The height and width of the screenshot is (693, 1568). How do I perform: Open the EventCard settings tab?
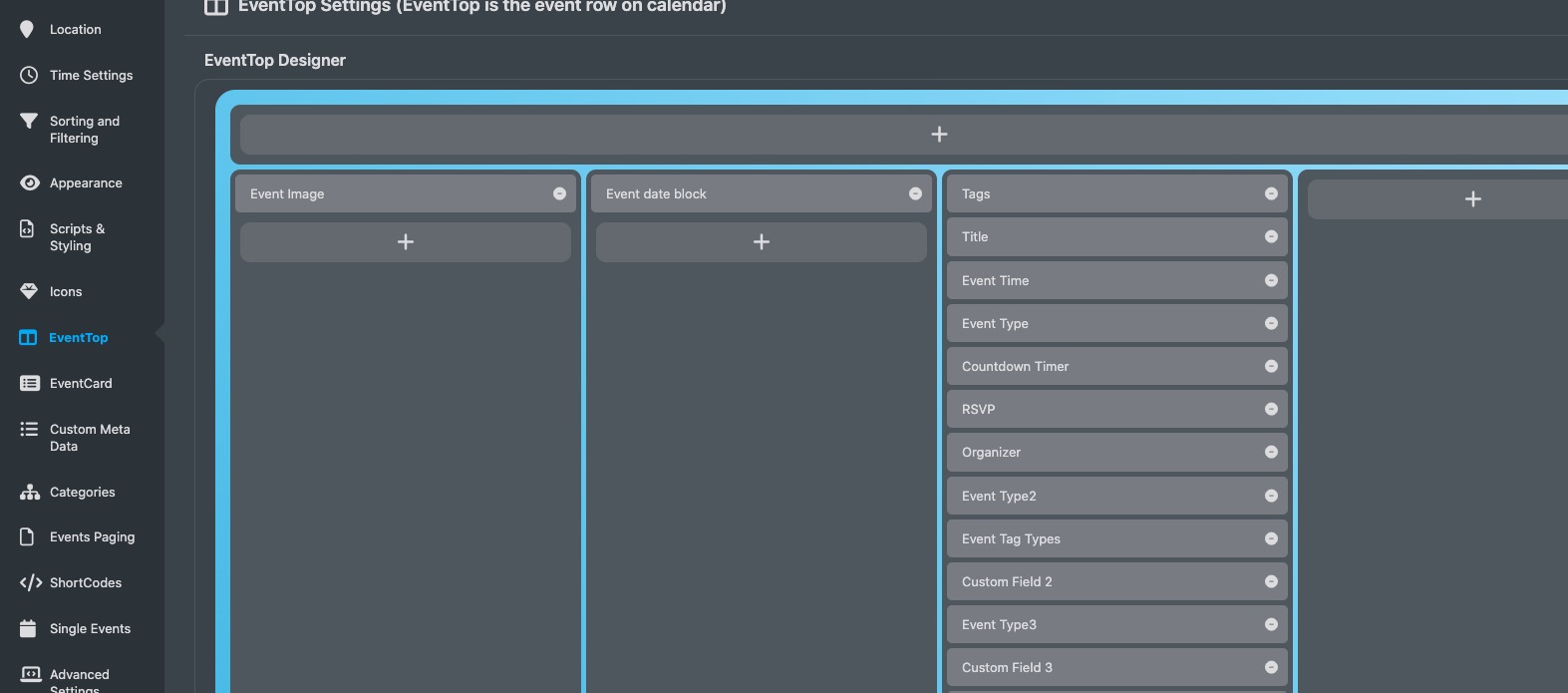pyautogui.click(x=81, y=383)
